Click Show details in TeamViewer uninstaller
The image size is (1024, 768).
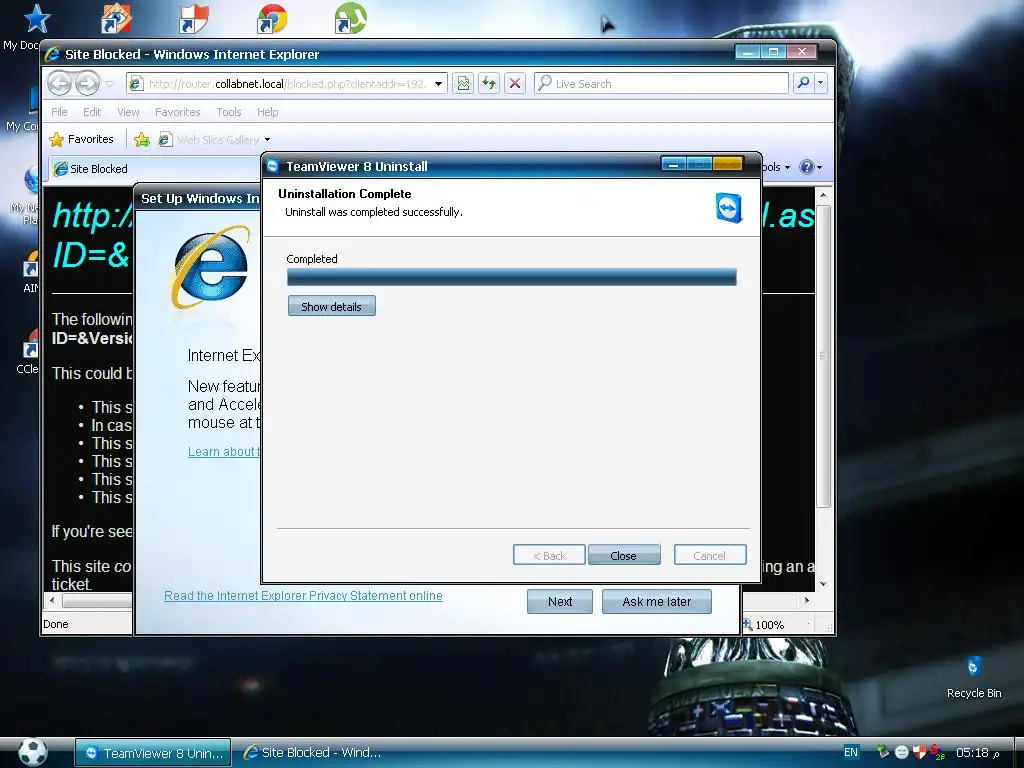[x=332, y=306]
